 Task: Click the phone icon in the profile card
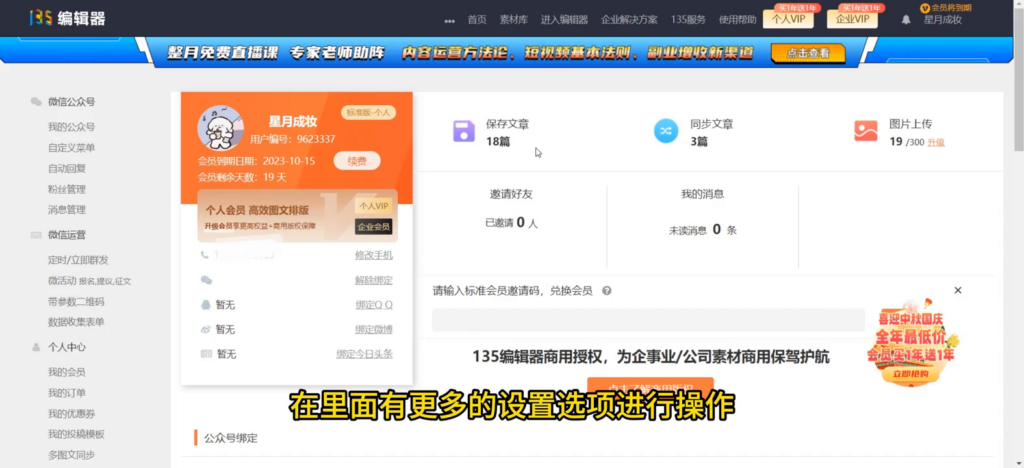[x=205, y=255]
